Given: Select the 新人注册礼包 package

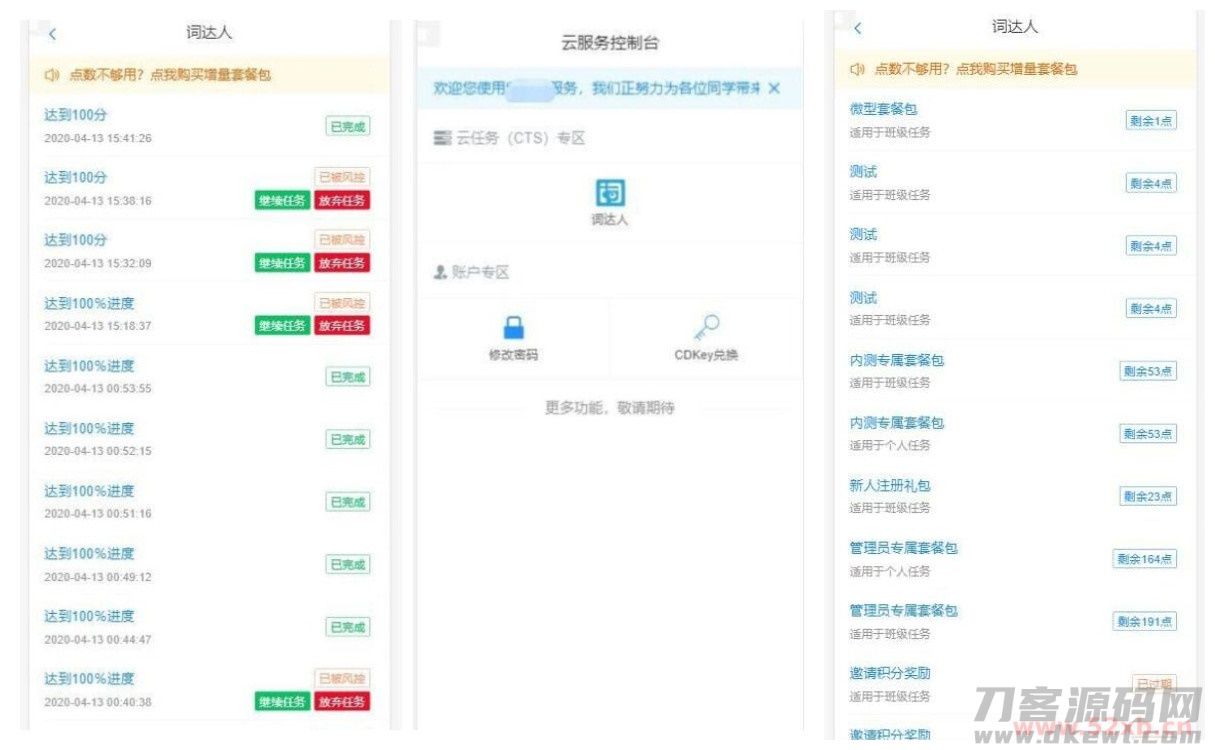Looking at the screenshot, I should pos(890,486).
